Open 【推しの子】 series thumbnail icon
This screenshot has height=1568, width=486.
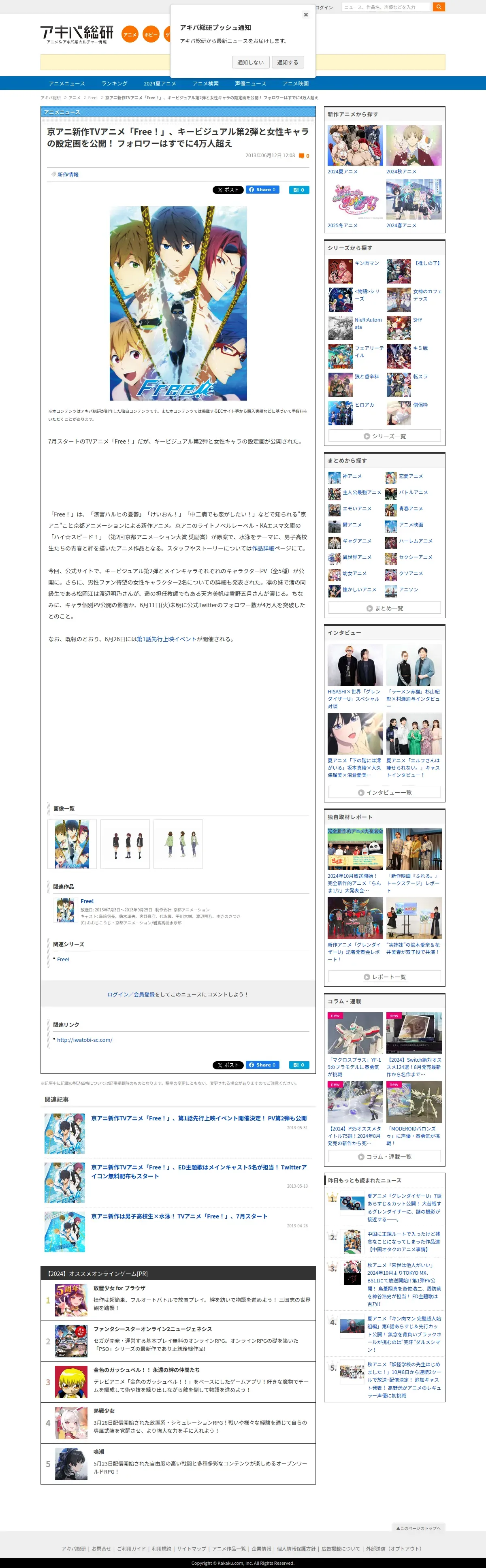click(399, 271)
